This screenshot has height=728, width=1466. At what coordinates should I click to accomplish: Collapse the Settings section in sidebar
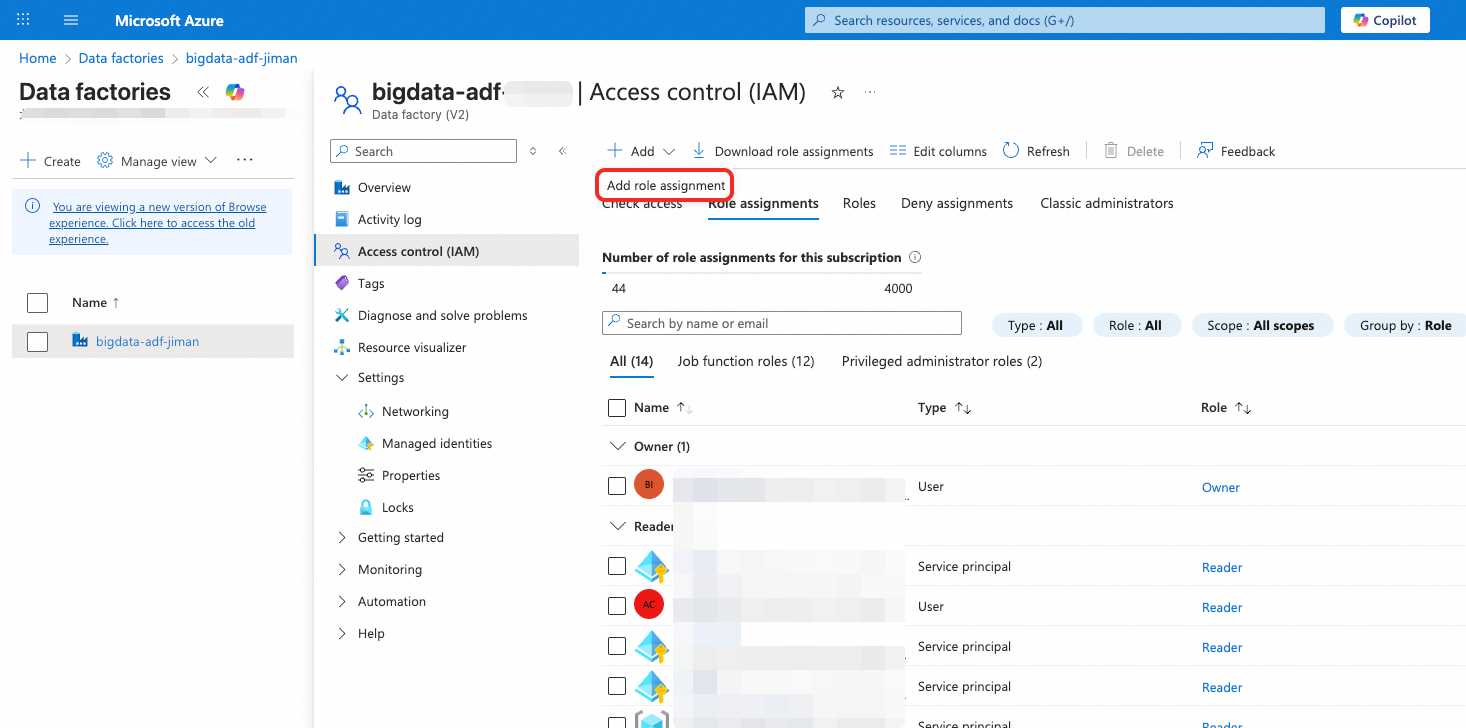click(343, 378)
